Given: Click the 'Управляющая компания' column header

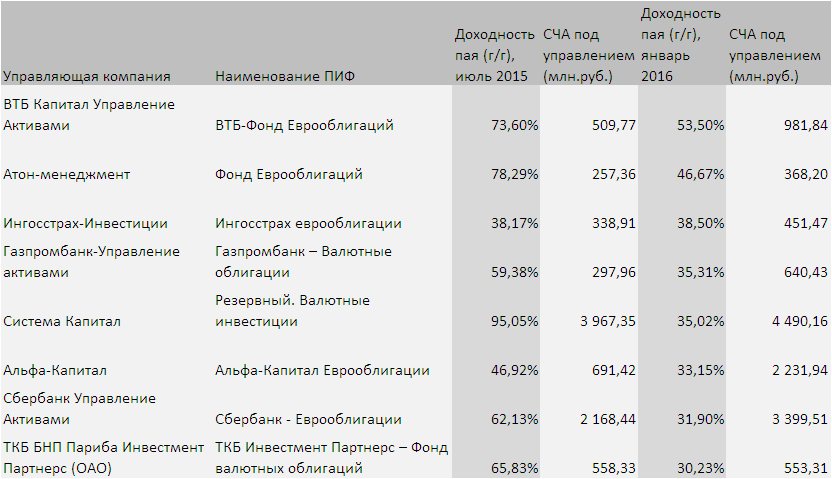Looking at the screenshot, I should 87,76.
